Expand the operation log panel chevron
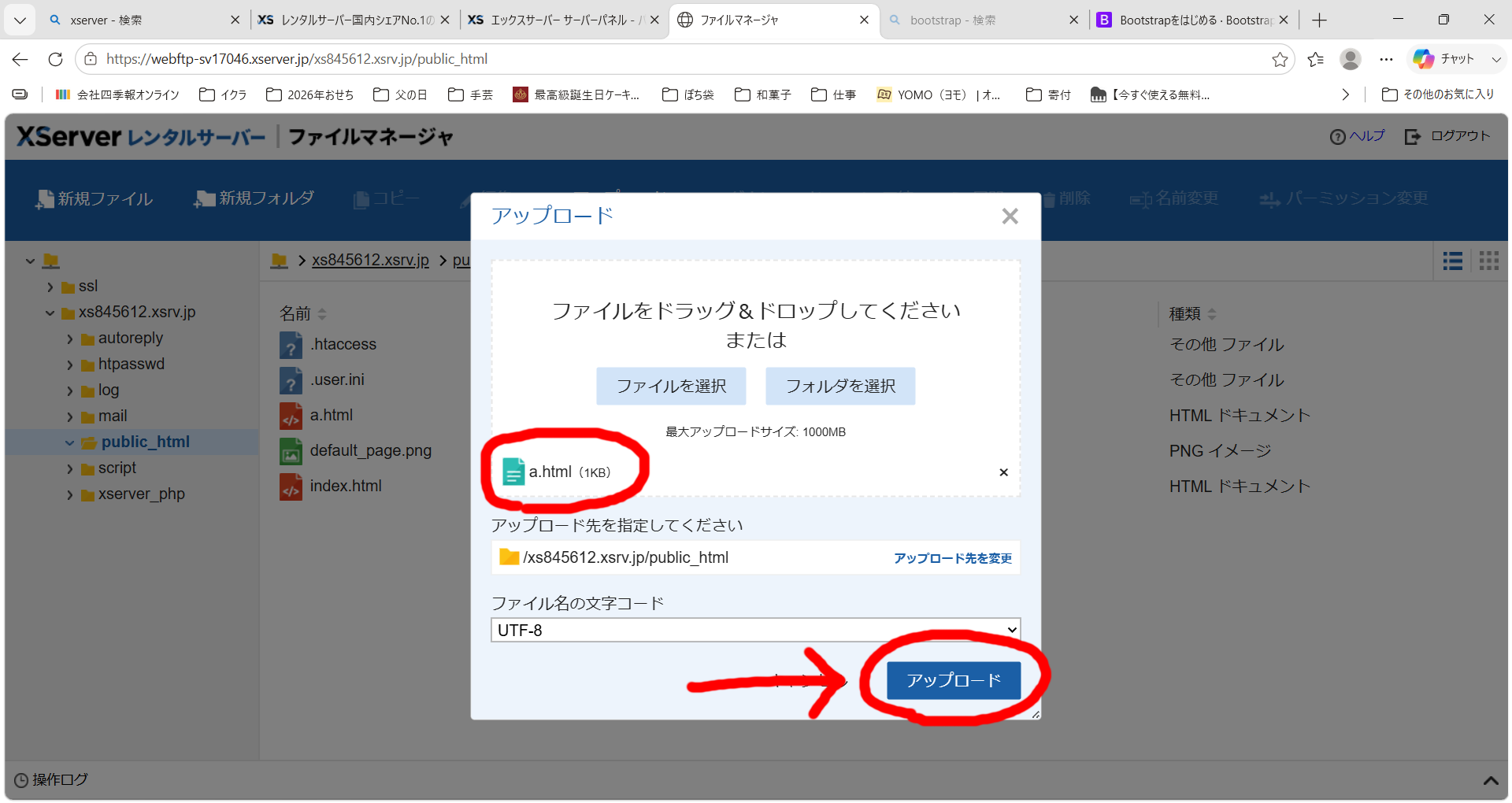 click(1490, 780)
